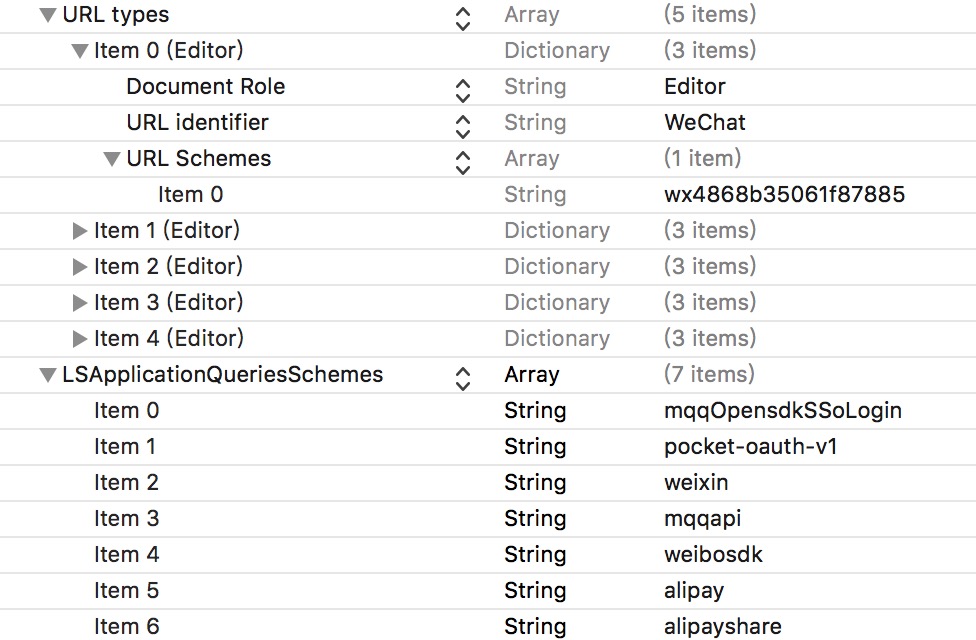
Task: Collapse the URL types array
Action: (x=48, y=15)
